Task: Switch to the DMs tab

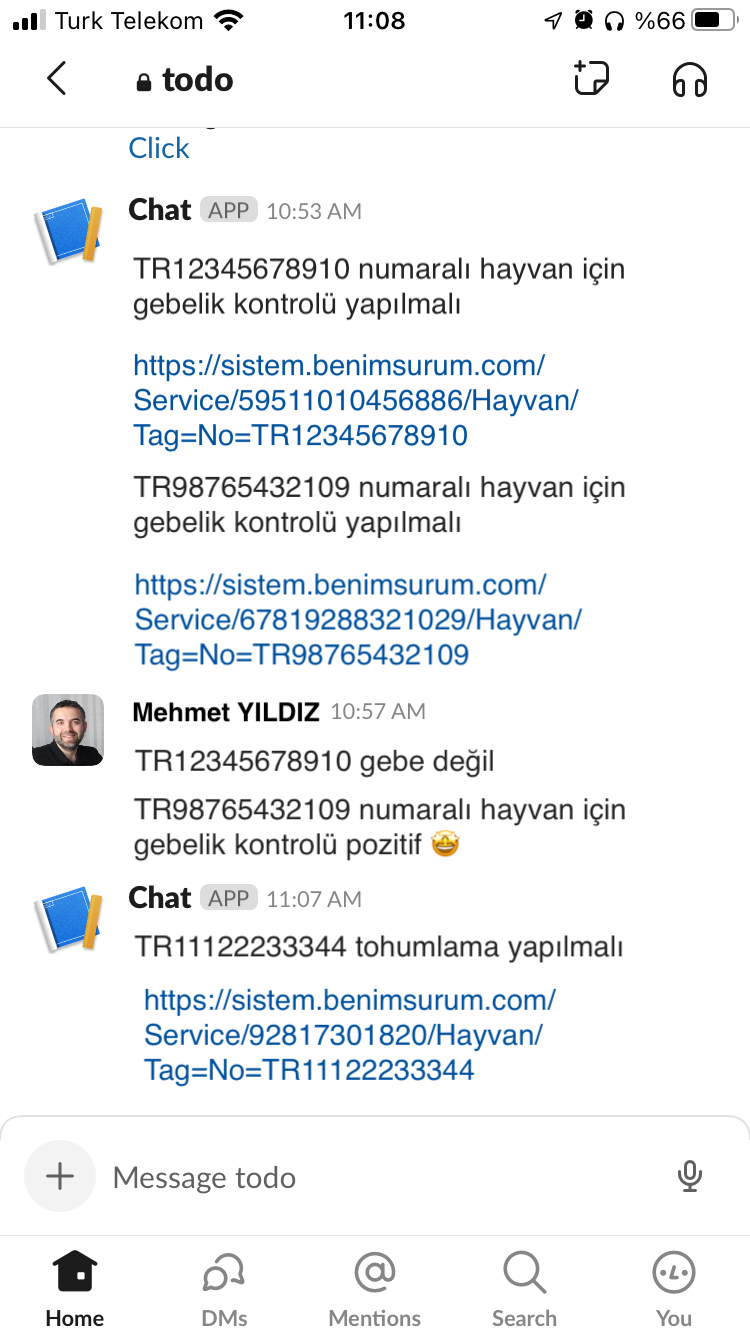Action: pos(224,1288)
